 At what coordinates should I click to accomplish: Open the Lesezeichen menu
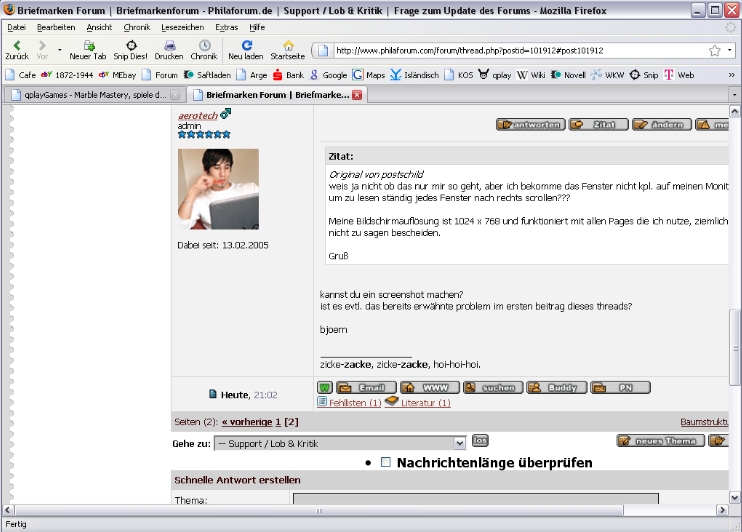coord(182,27)
